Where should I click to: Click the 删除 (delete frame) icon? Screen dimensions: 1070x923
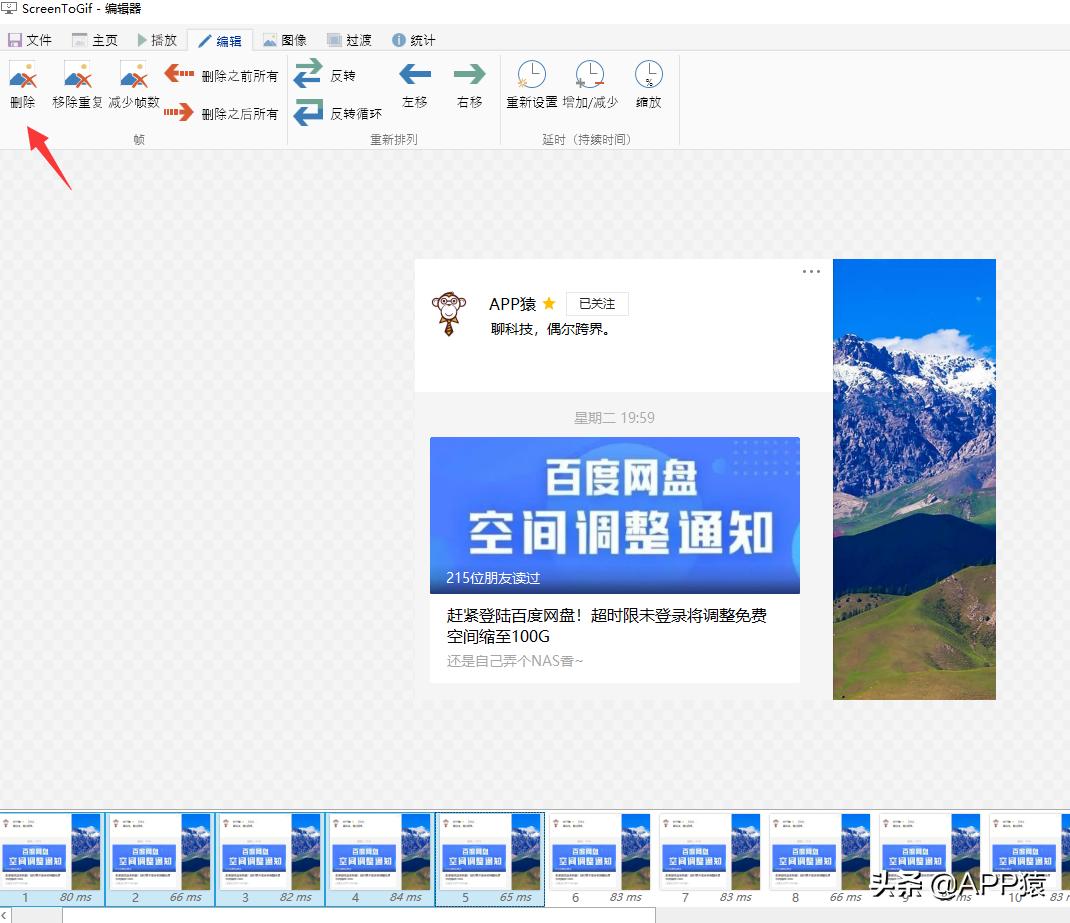(x=23, y=76)
